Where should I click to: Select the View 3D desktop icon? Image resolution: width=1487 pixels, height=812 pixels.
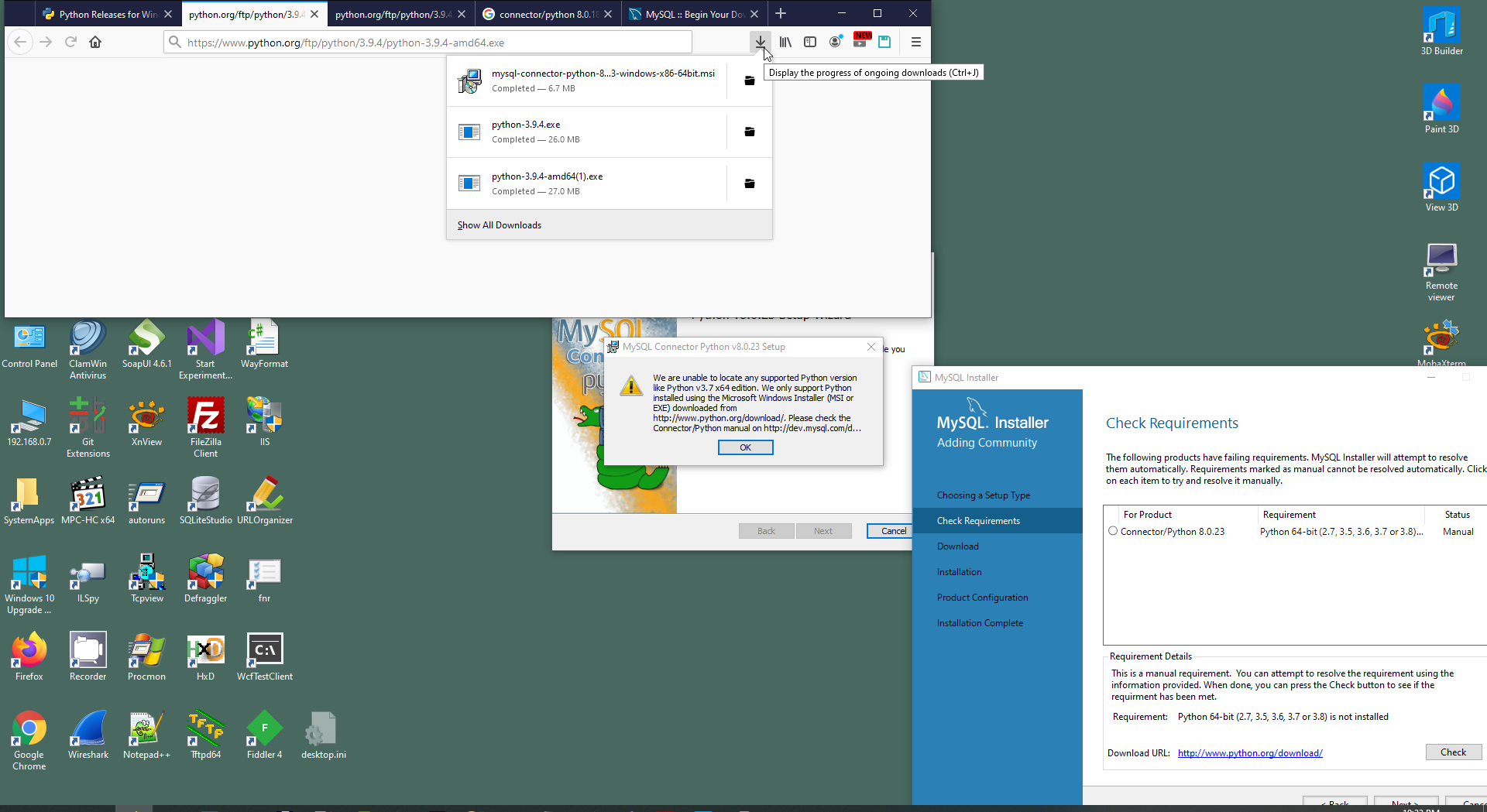tap(1441, 187)
